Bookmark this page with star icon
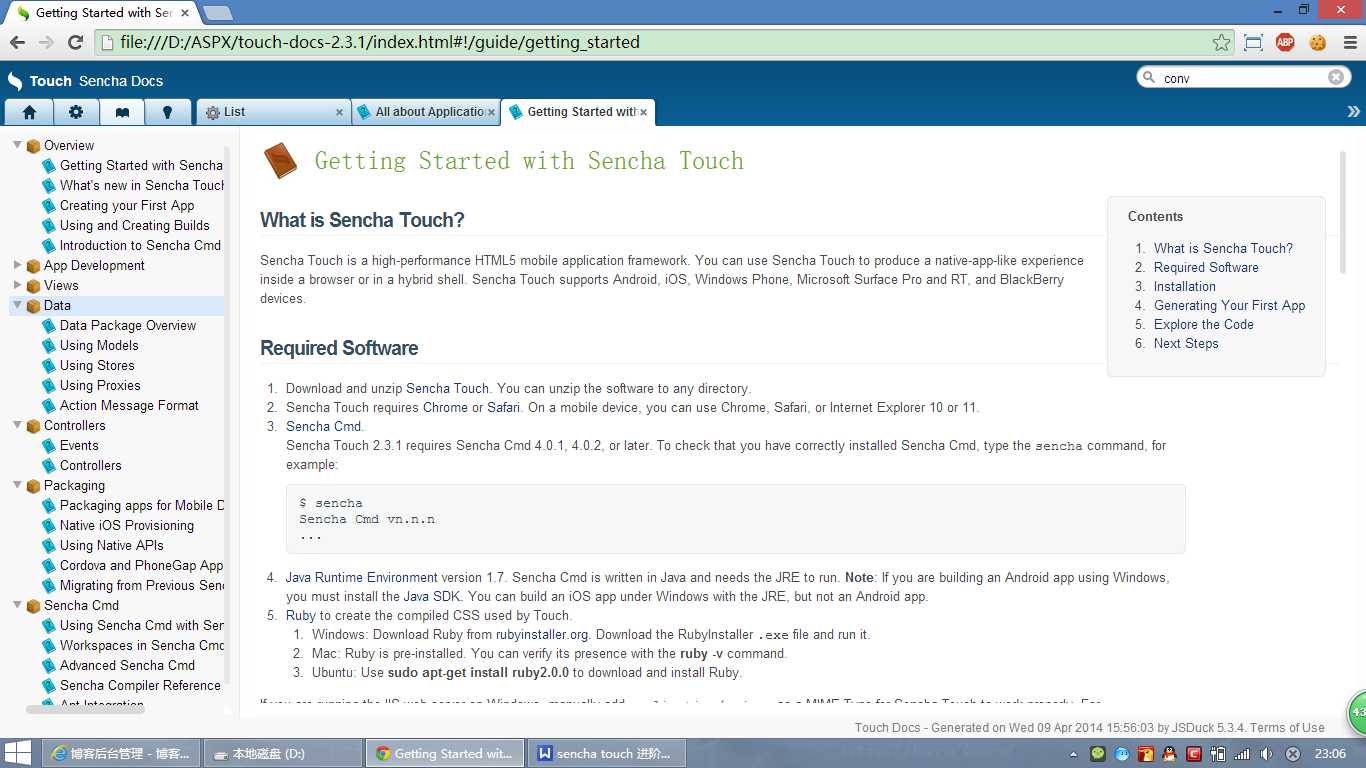 [x=1221, y=42]
